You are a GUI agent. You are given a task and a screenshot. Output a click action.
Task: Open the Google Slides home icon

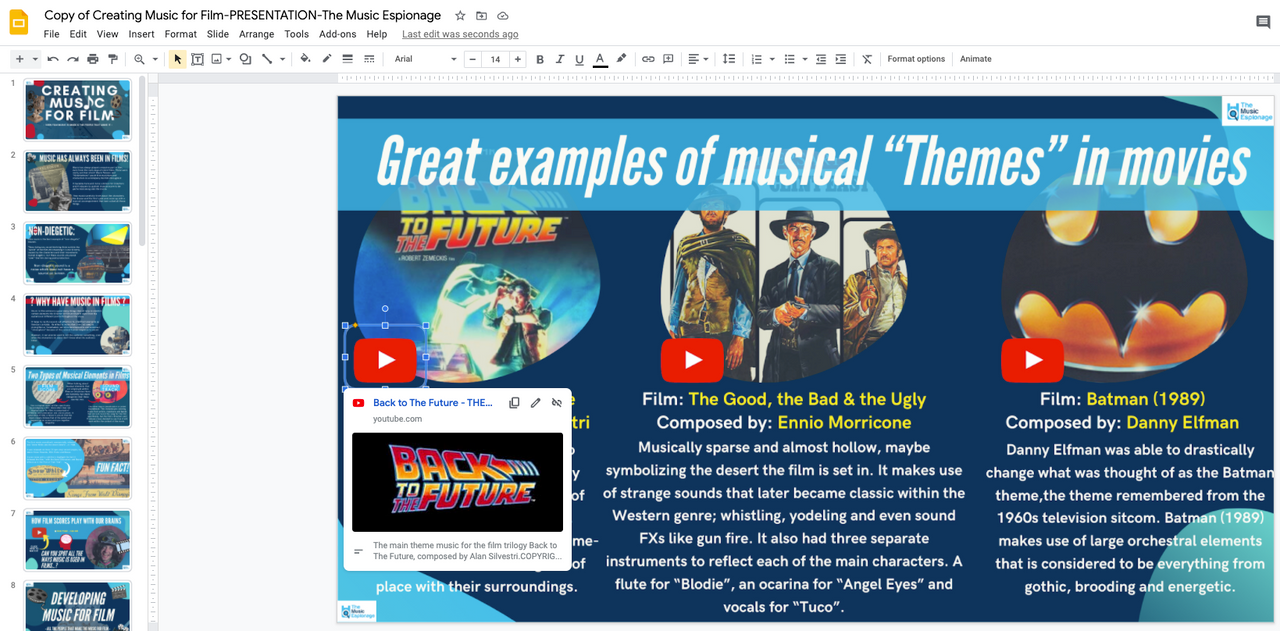[19, 22]
